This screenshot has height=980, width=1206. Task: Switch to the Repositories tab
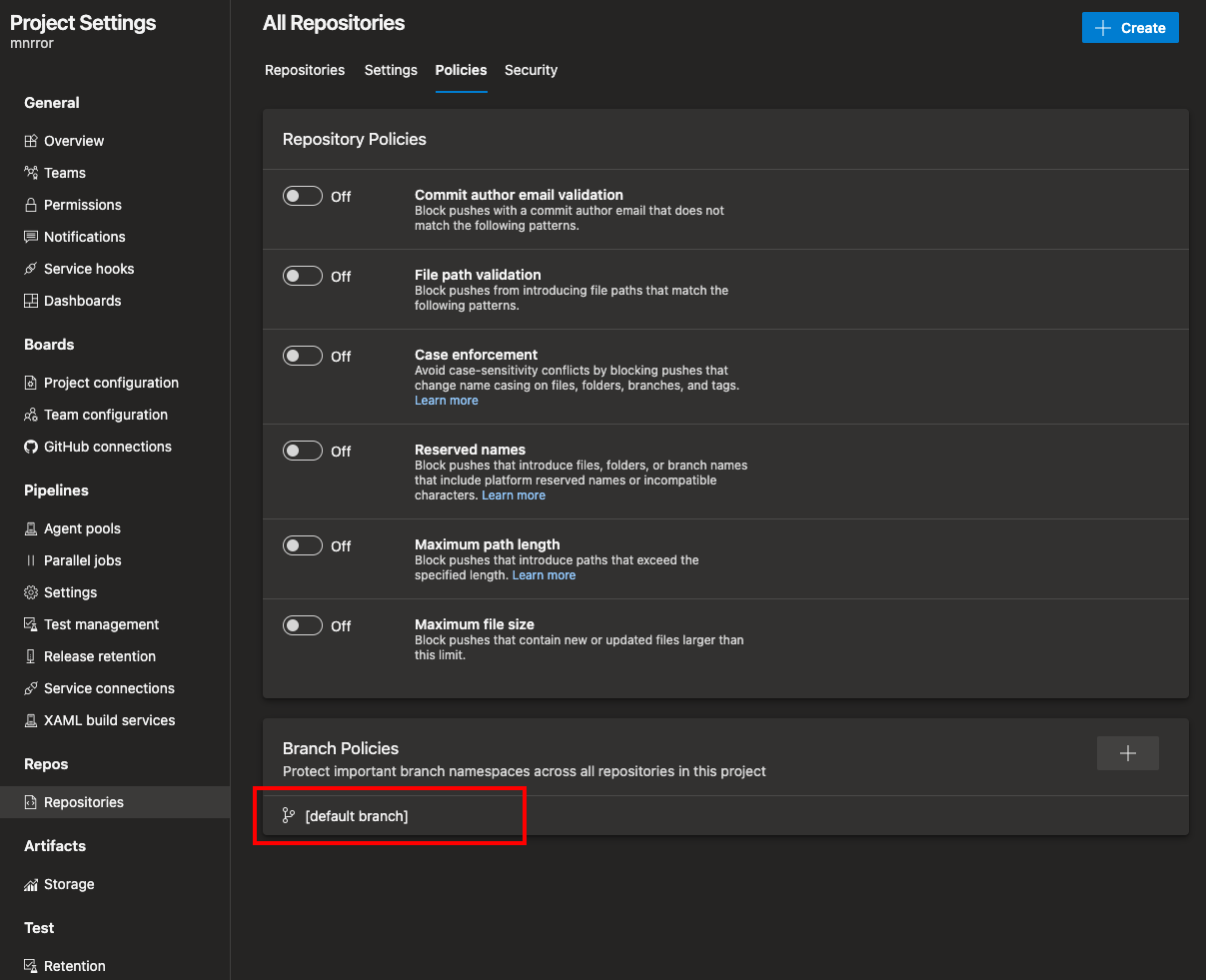coord(305,70)
